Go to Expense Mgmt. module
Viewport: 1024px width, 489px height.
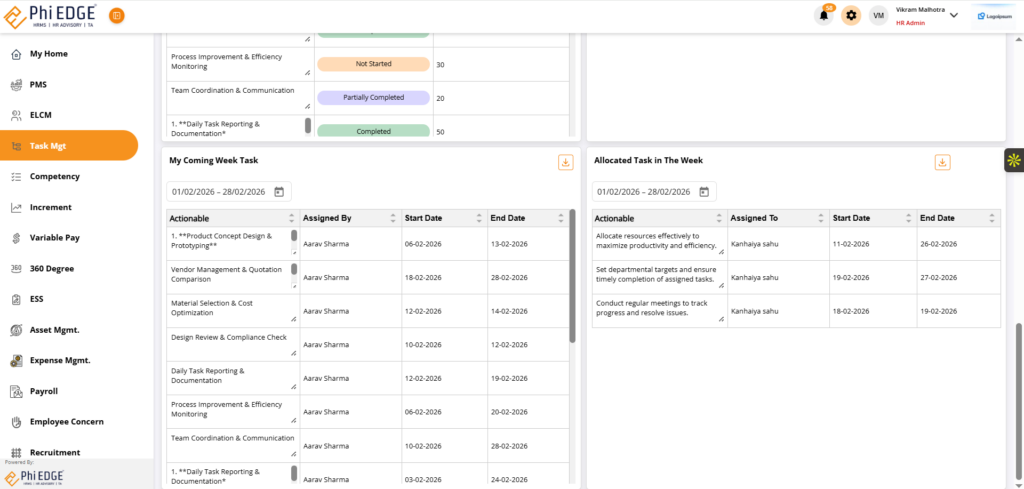(60, 360)
